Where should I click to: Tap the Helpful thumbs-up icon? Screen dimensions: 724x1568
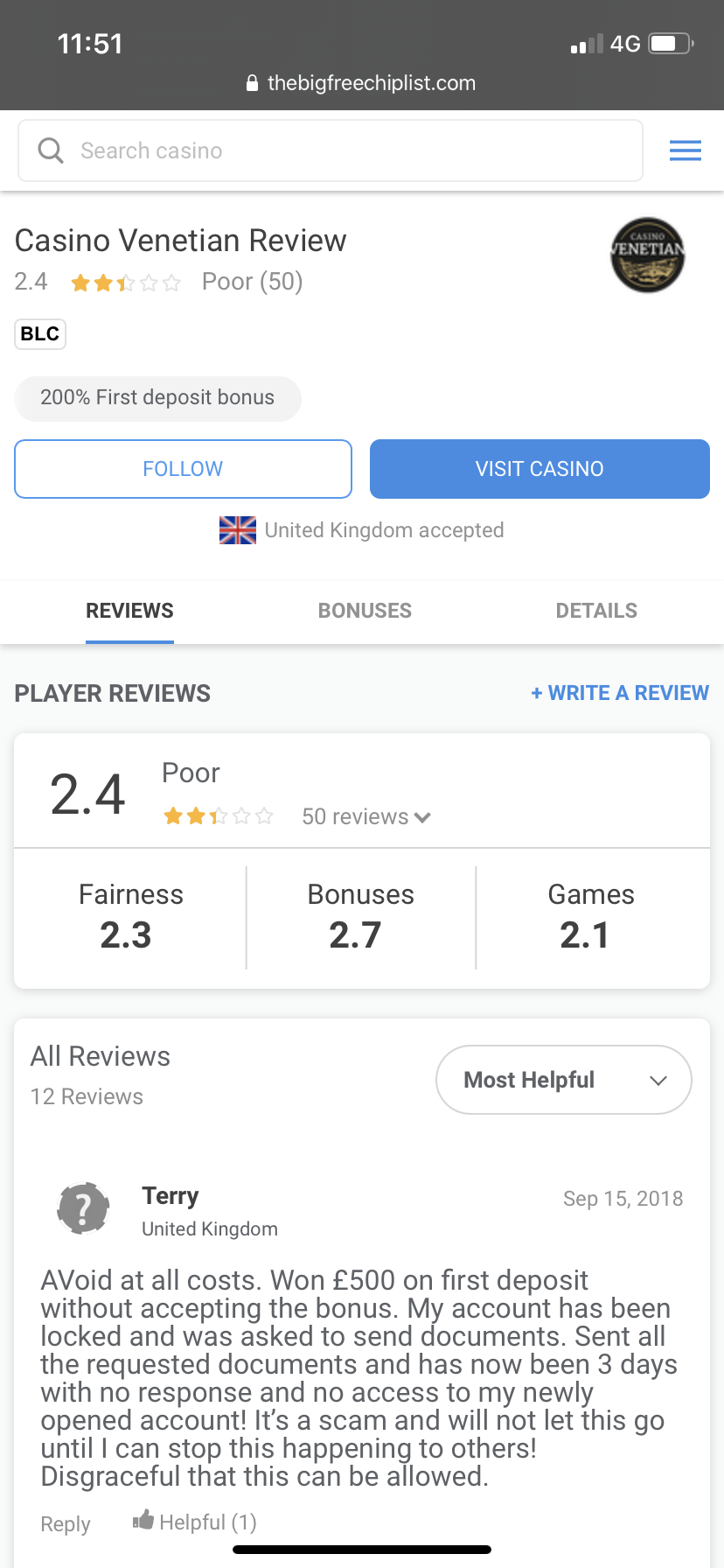tap(143, 1521)
